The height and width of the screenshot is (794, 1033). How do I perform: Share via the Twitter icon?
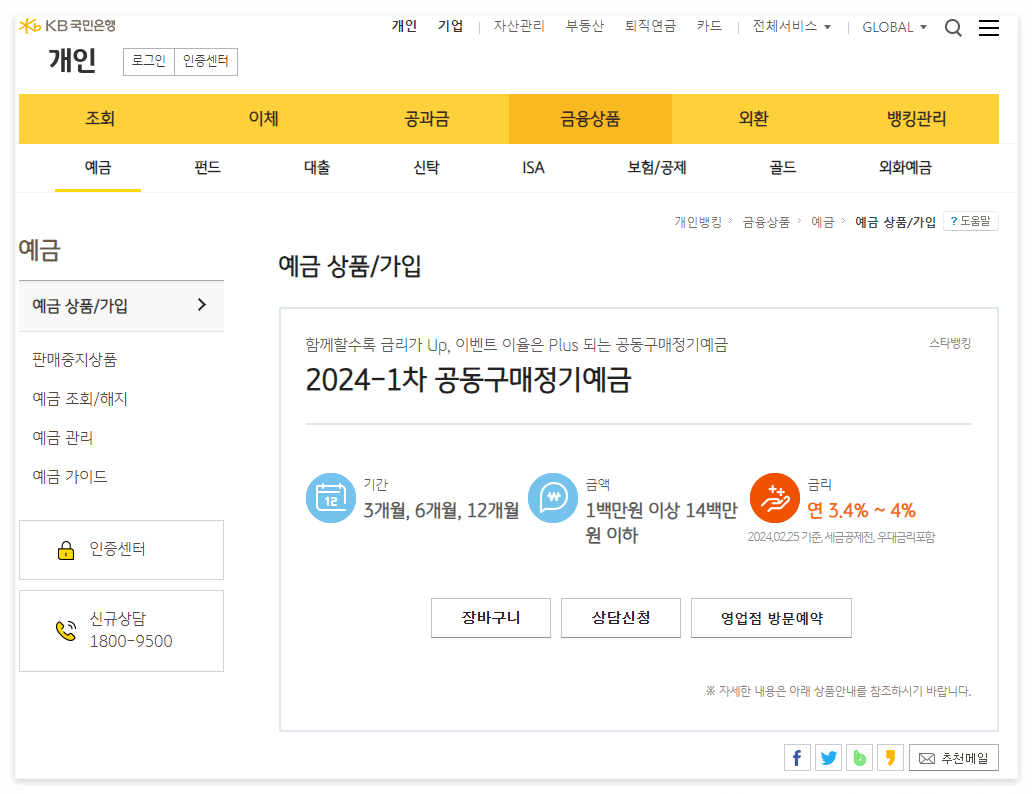(x=828, y=758)
